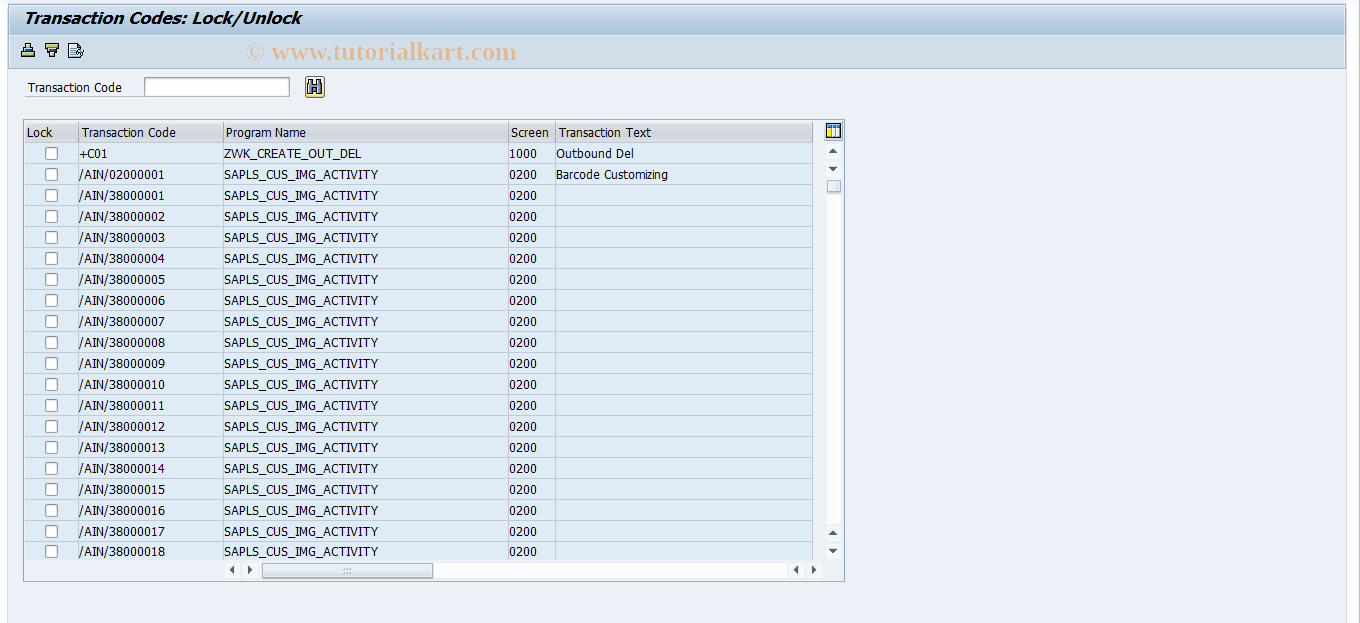Click the Print icon in the toolbar
Viewport: 1360px width, 623px height.
click(x=27, y=49)
